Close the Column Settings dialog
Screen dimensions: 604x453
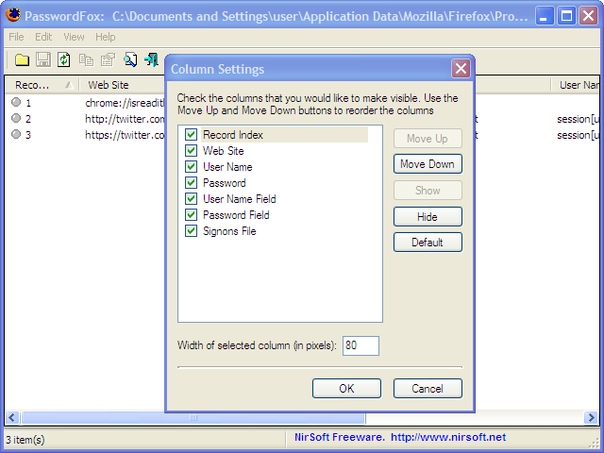point(460,69)
